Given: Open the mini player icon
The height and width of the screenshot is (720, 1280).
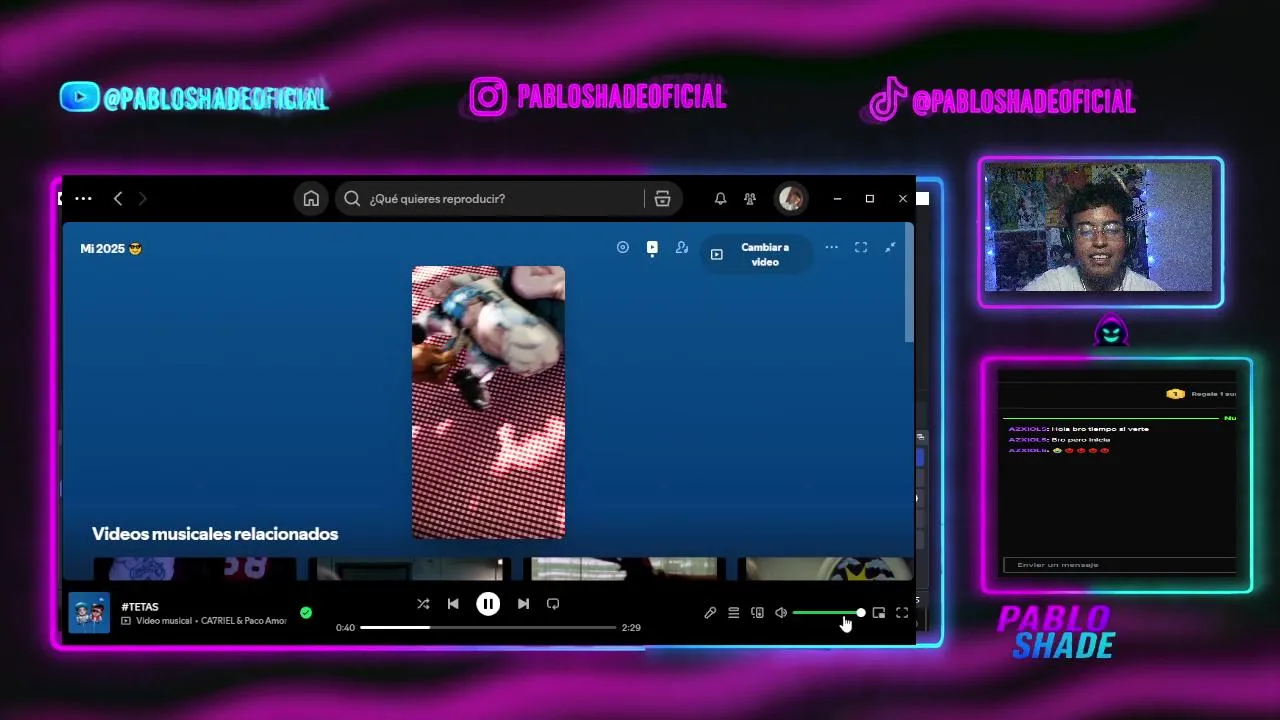Looking at the screenshot, I should click(x=879, y=613).
